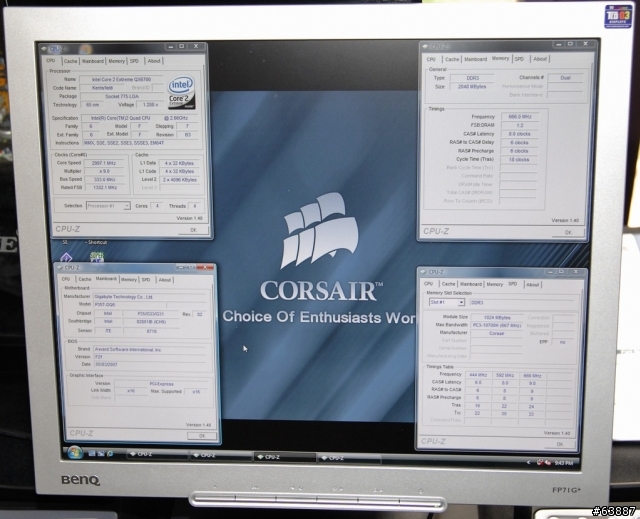The width and height of the screenshot is (640, 519).
Task: Click the processor Name field Core 2 Extreme
Action: (121, 80)
